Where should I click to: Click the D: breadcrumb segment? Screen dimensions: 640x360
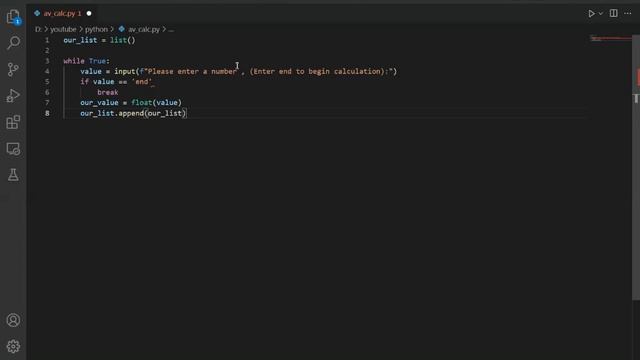pyautogui.click(x=38, y=29)
